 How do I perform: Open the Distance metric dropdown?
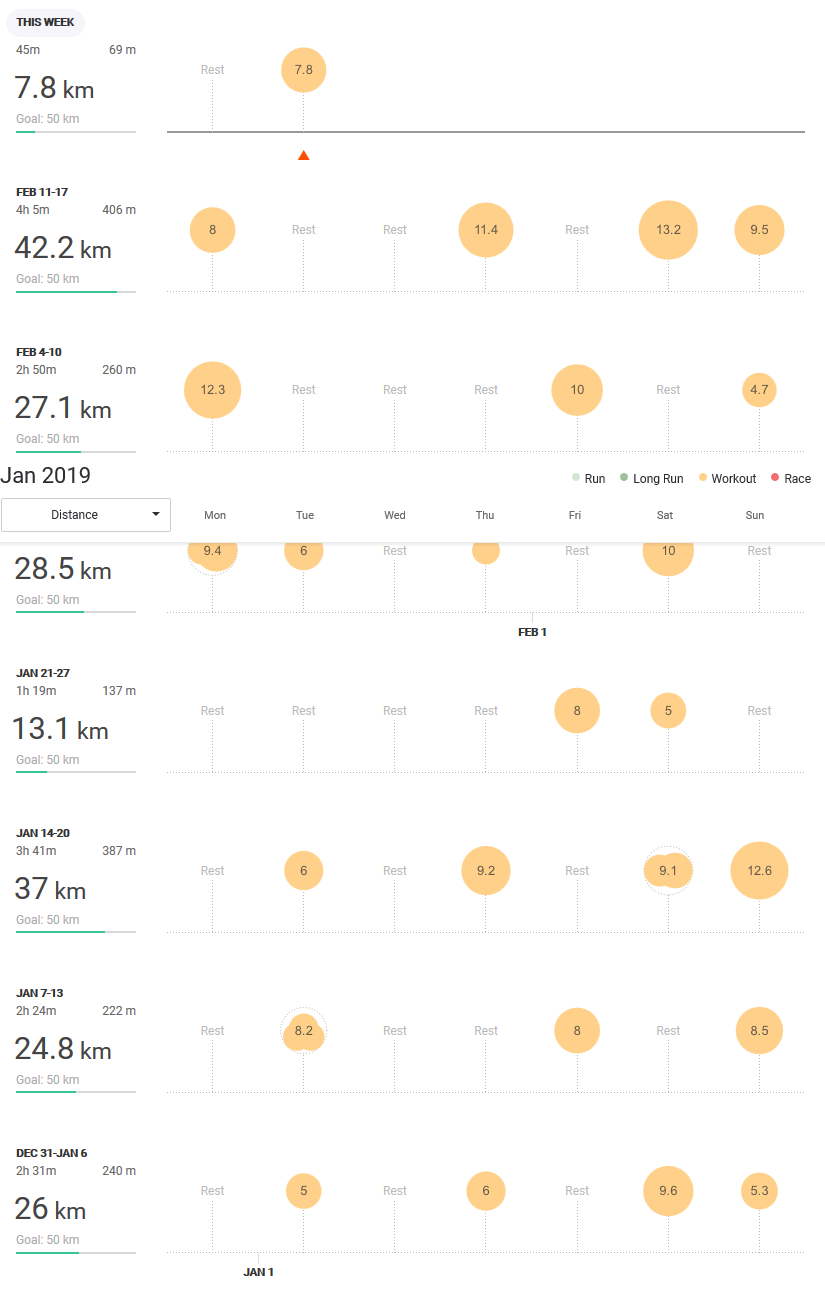click(x=85, y=515)
